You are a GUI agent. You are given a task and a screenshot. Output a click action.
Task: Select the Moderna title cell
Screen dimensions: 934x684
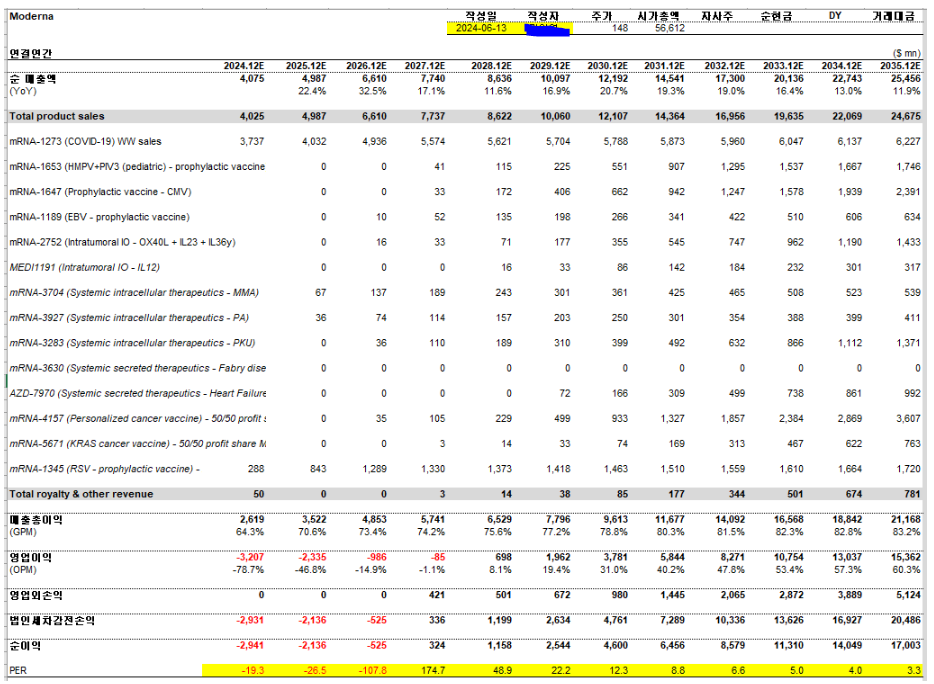click(32, 16)
